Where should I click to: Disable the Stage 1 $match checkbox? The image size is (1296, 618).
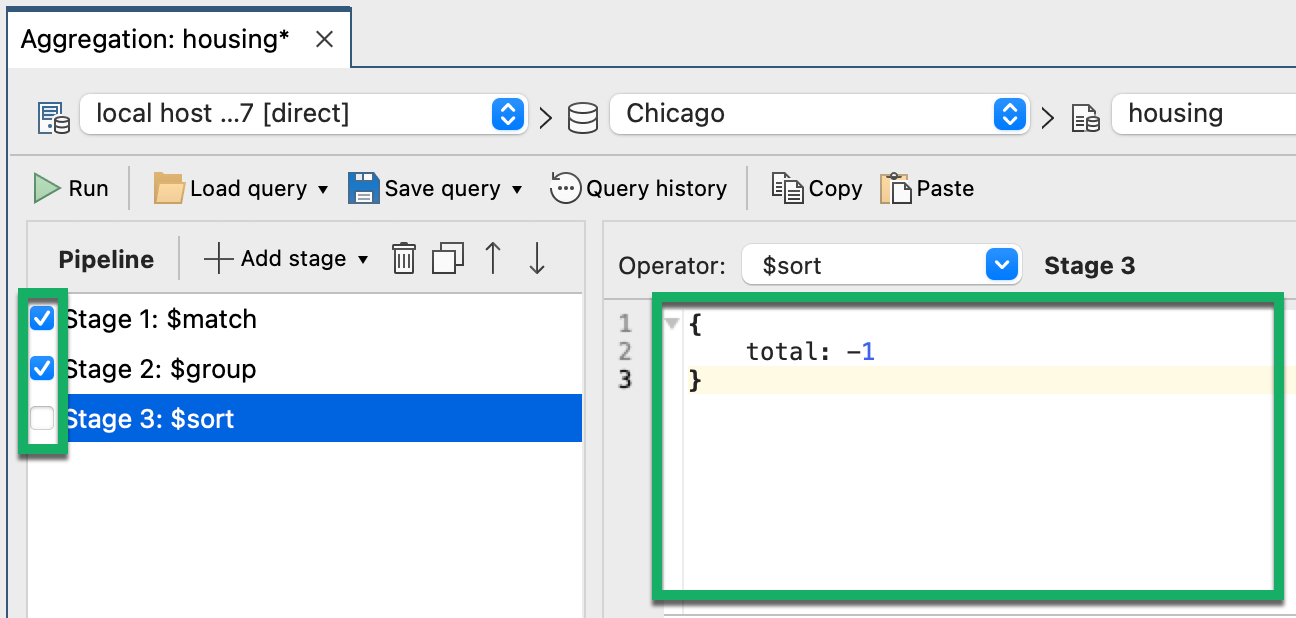click(39, 318)
